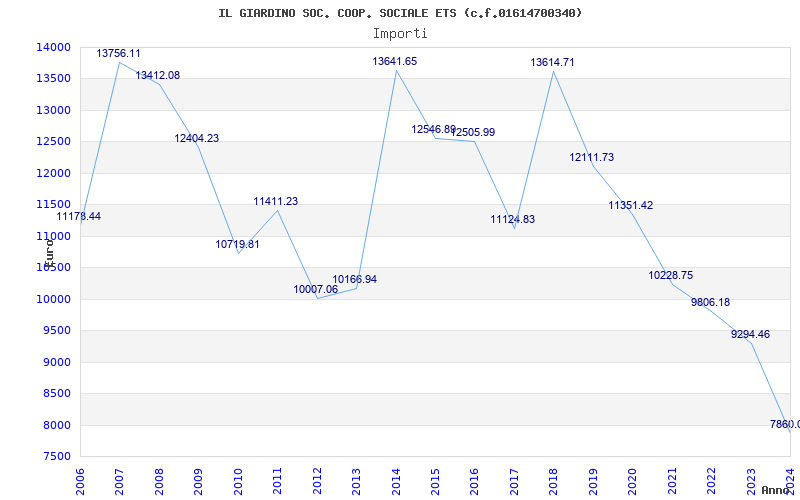Click x-axis year 2022

point(711,481)
